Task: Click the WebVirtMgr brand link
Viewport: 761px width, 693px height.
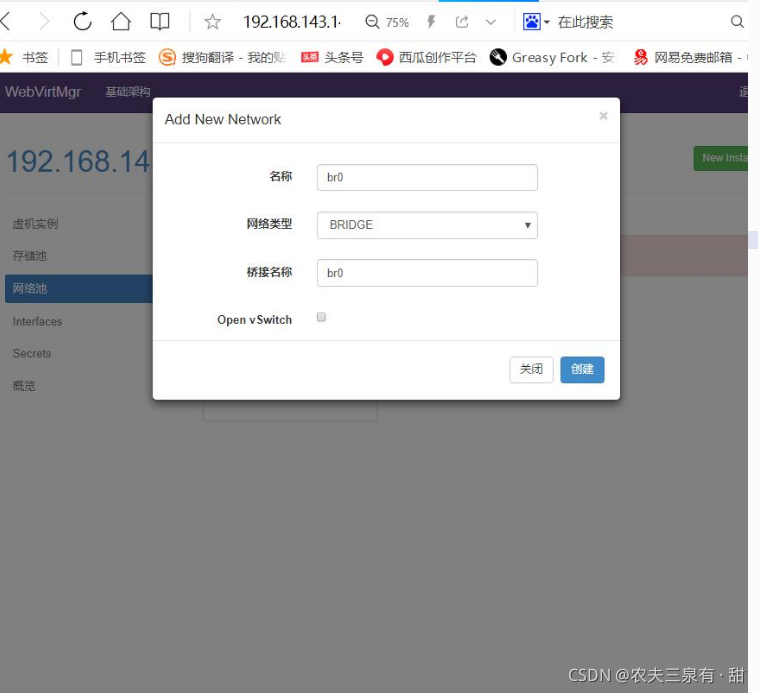Action: tap(43, 92)
